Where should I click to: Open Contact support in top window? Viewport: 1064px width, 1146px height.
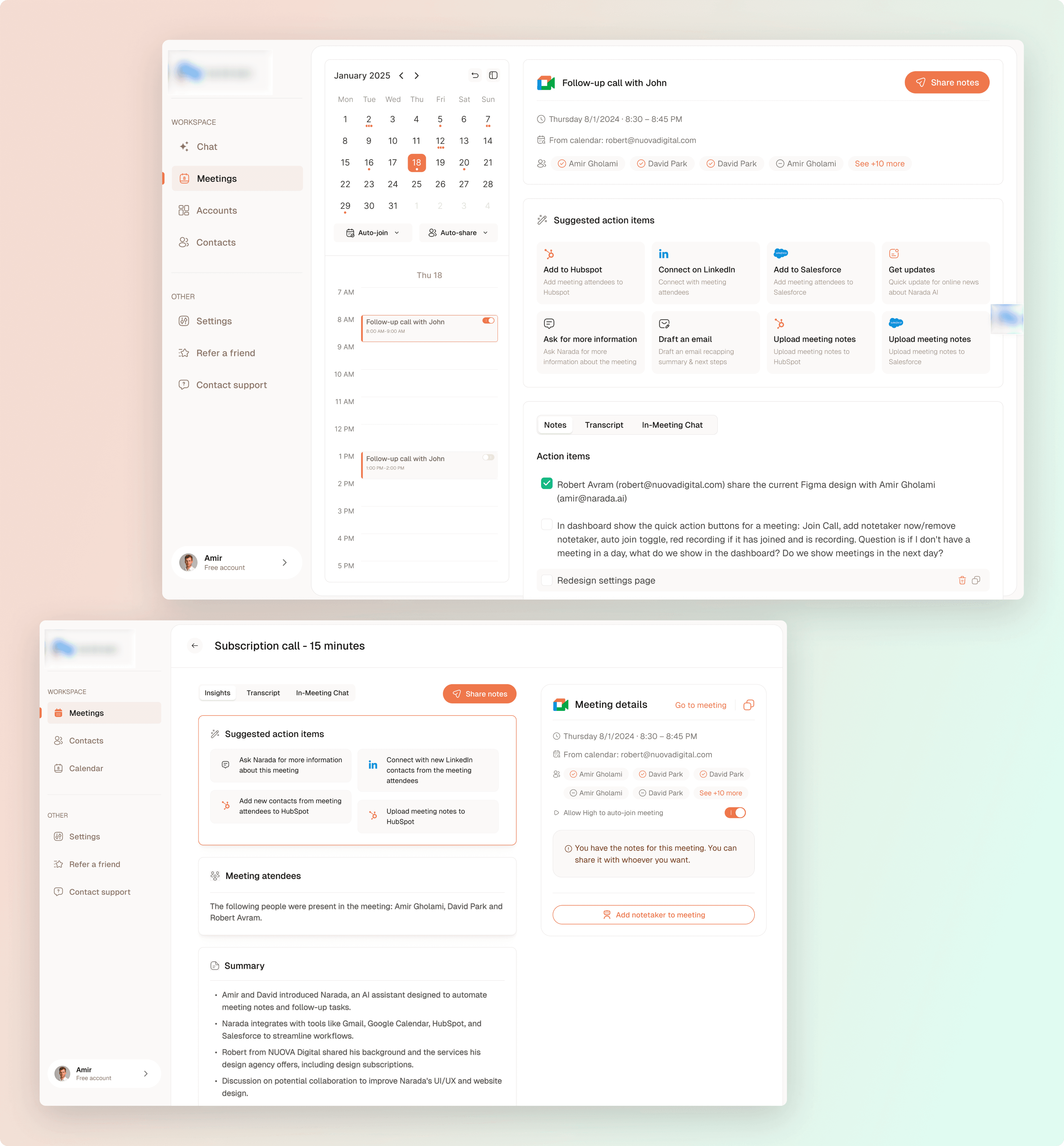(236, 385)
